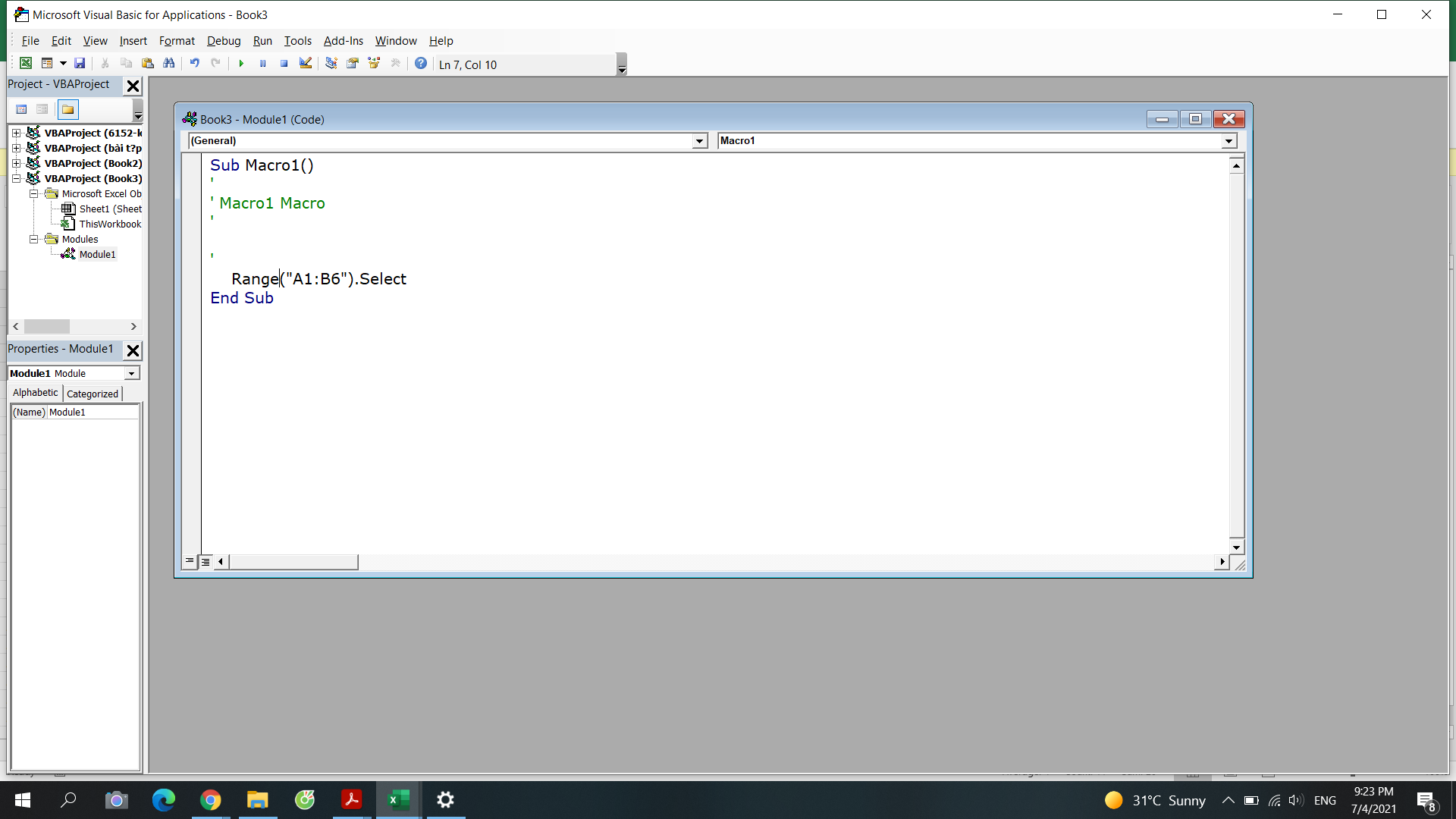Expand the VBAProject (Book2) node
This screenshot has height=819, width=1456.
(x=16, y=163)
